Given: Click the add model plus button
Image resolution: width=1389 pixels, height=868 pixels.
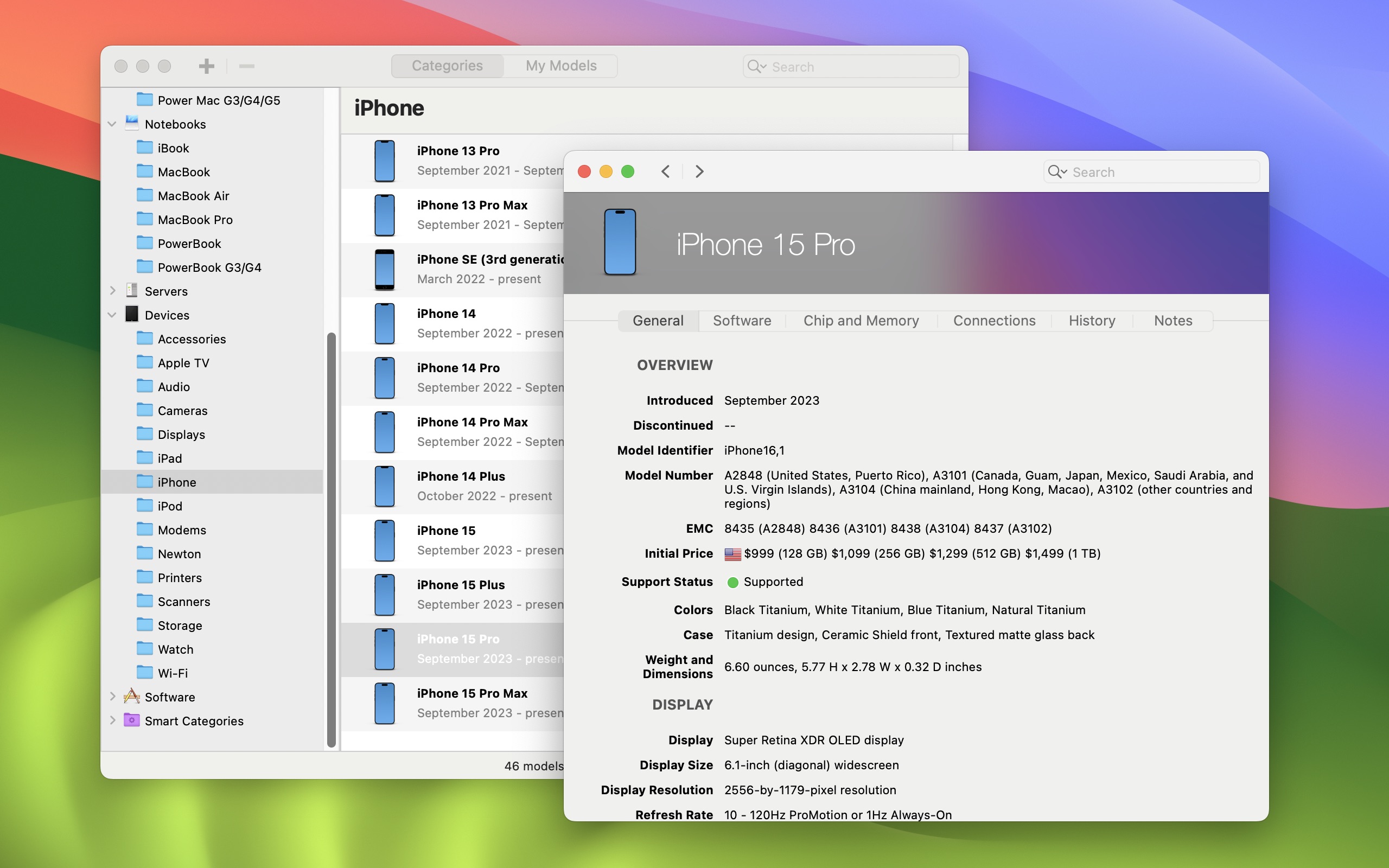Looking at the screenshot, I should click(207, 65).
